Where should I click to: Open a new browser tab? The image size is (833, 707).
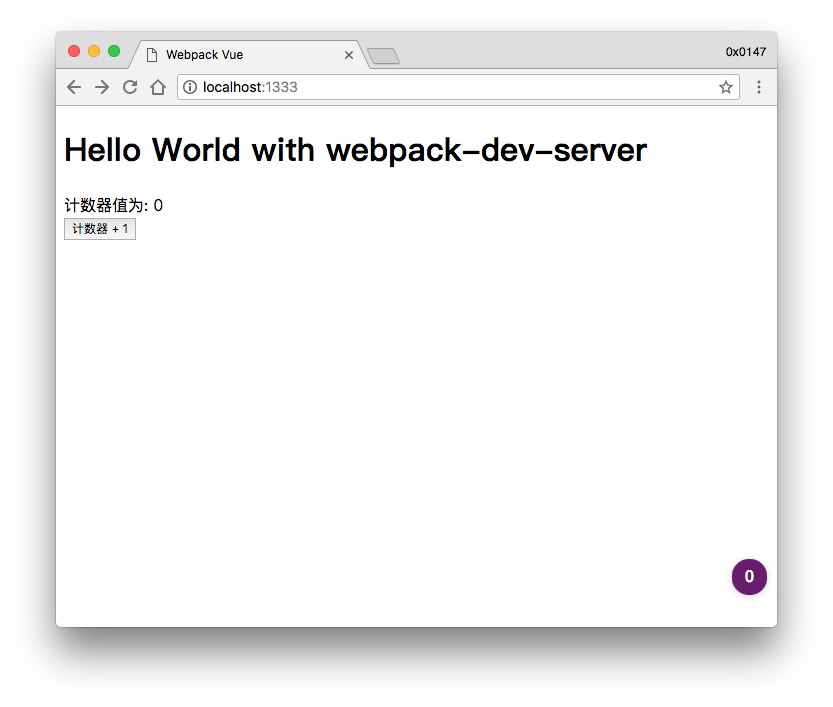tap(383, 56)
